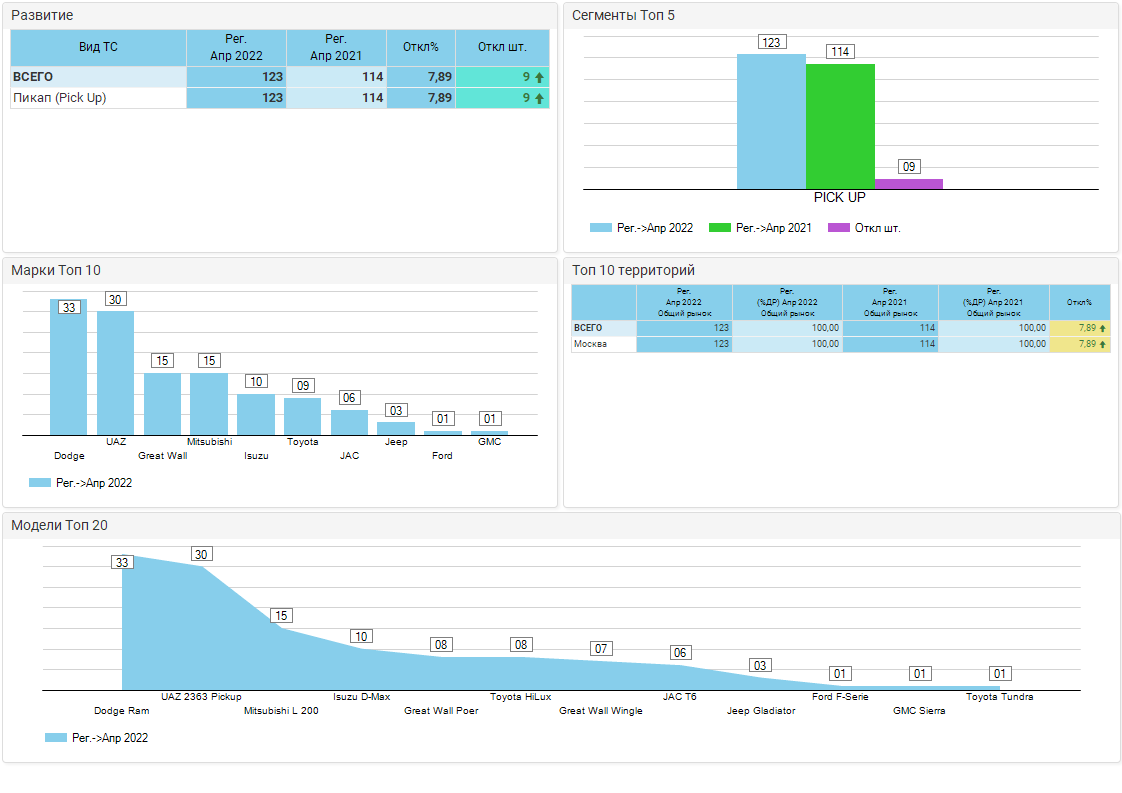Click green up arrow in Развитие ВСЕГО row
Image resolution: width=1122 pixels, height=793 pixels.
click(540, 77)
